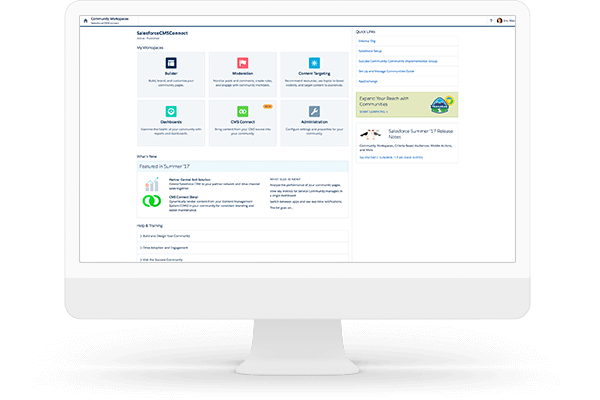The width and height of the screenshot is (600, 400).
Task: Expand Build and Design Your Community
Action: (x=243, y=236)
